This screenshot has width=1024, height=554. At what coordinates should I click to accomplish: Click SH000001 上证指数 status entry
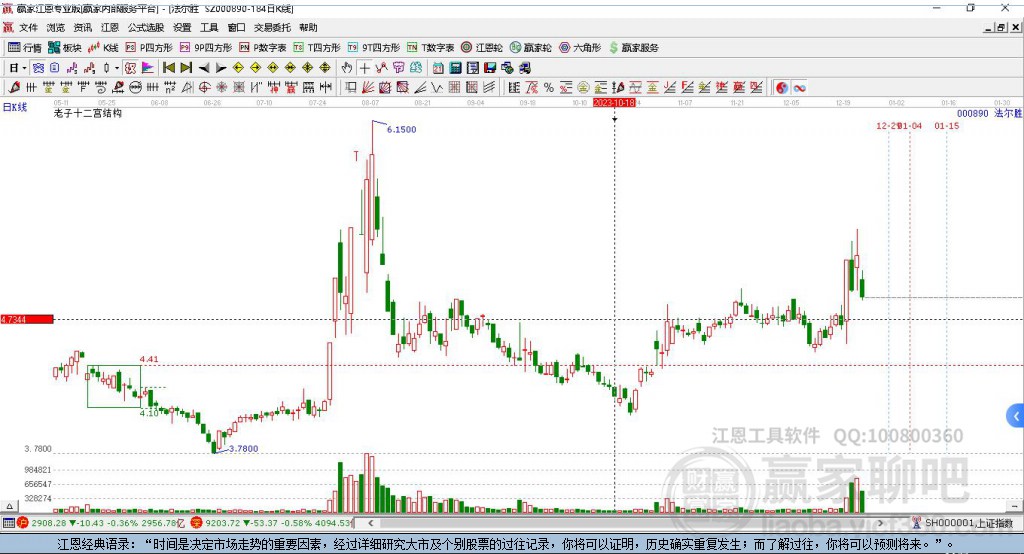pos(968,523)
